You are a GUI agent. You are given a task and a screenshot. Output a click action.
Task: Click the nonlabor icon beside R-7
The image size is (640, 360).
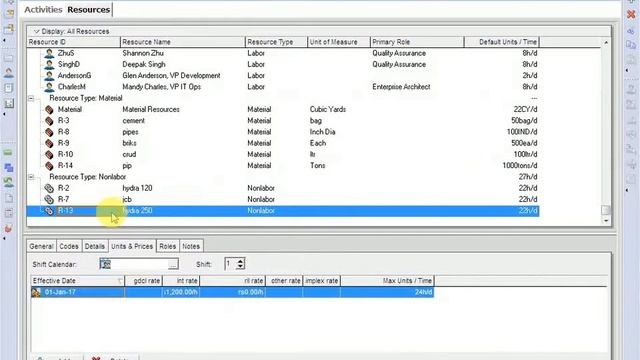[x=49, y=200]
